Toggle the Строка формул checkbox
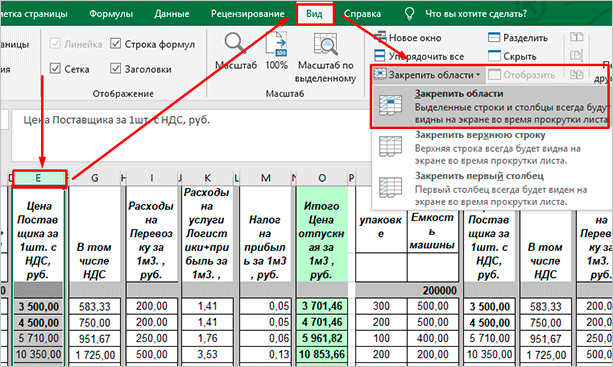Image resolution: width=613 pixels, height=367 pixels. [x=115, y=43]
